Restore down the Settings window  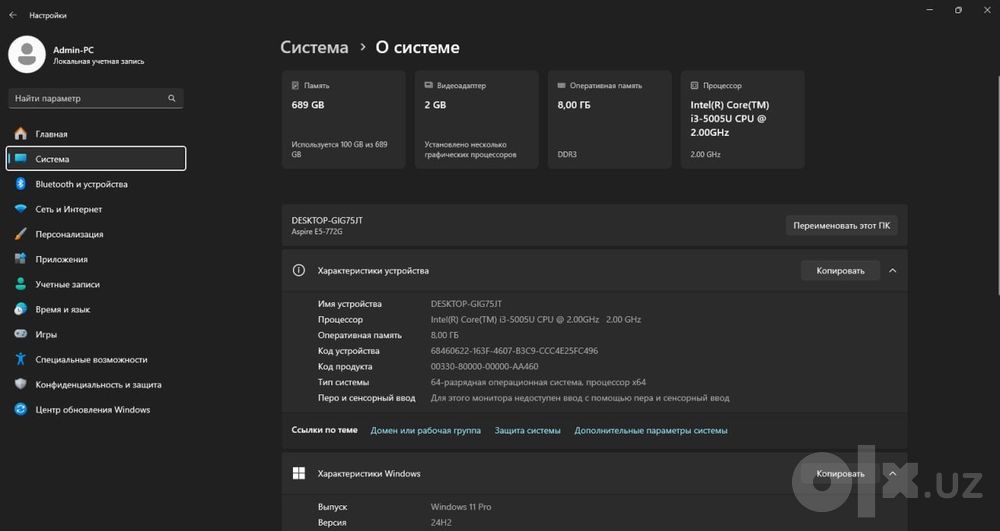coord(958,10)
